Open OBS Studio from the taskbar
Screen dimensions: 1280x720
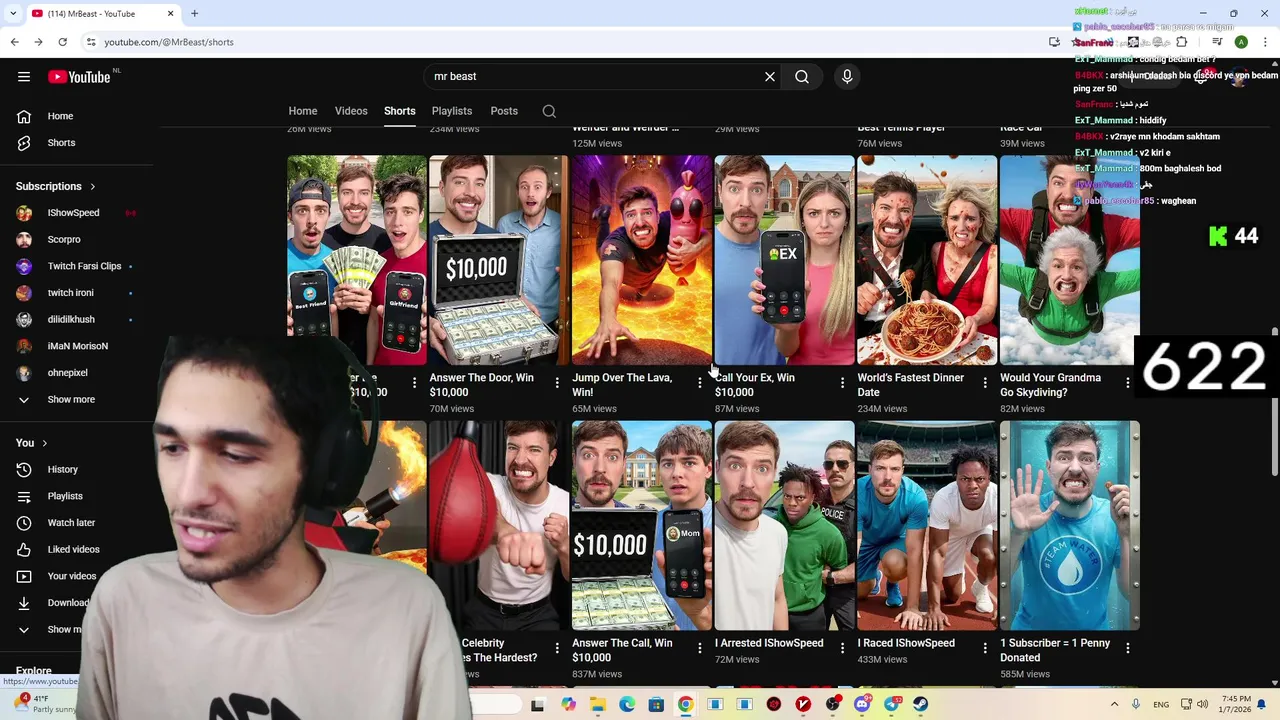pos(832,705)
